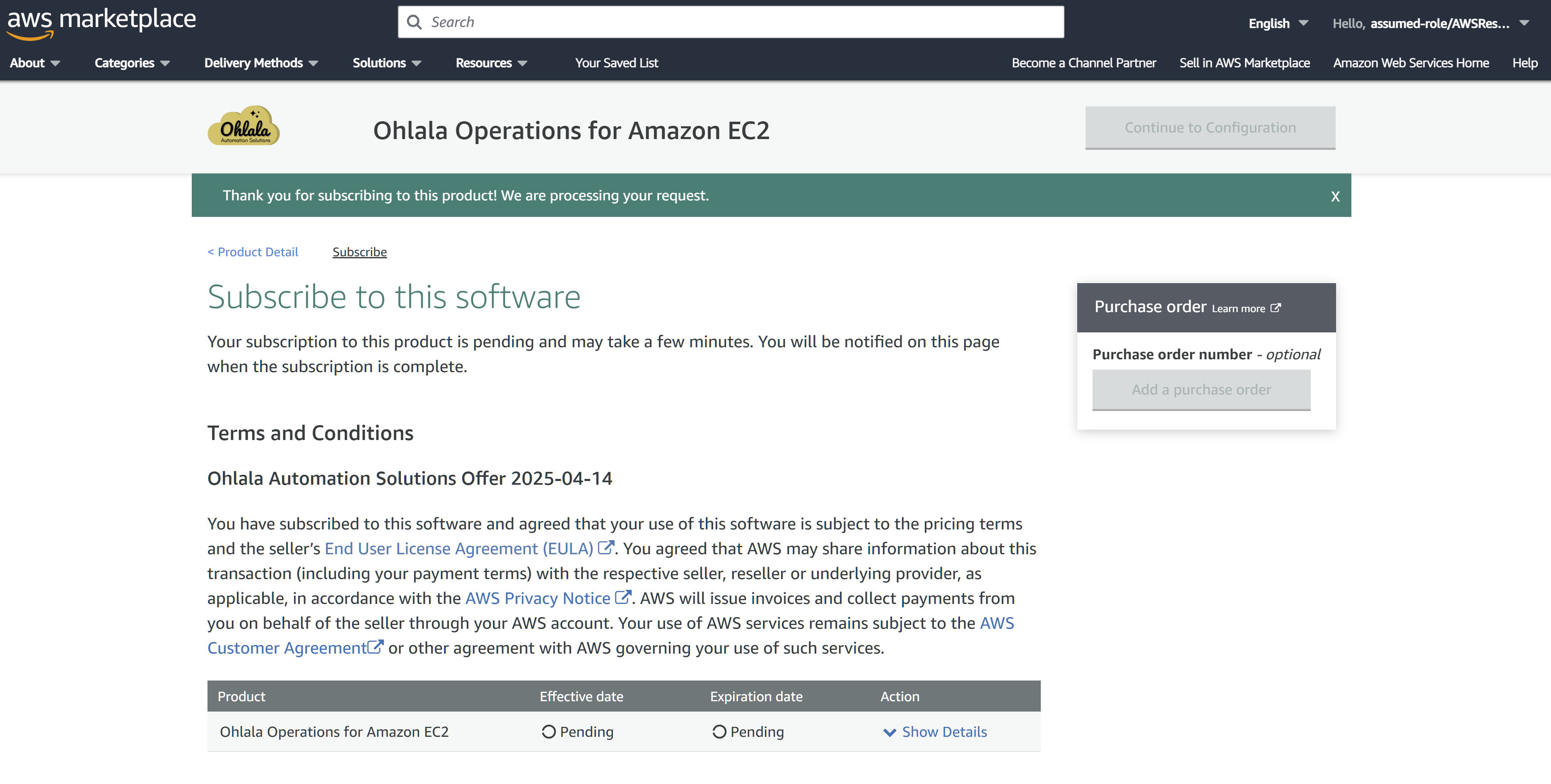Open the AWS Customer Agreement link
The height and width of the screenshot is (784, 1551).
(287, 647)
